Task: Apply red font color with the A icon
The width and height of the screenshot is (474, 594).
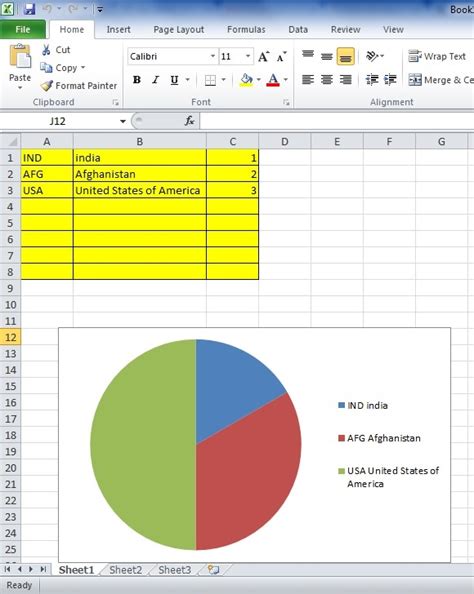Action: coord(273,80)
